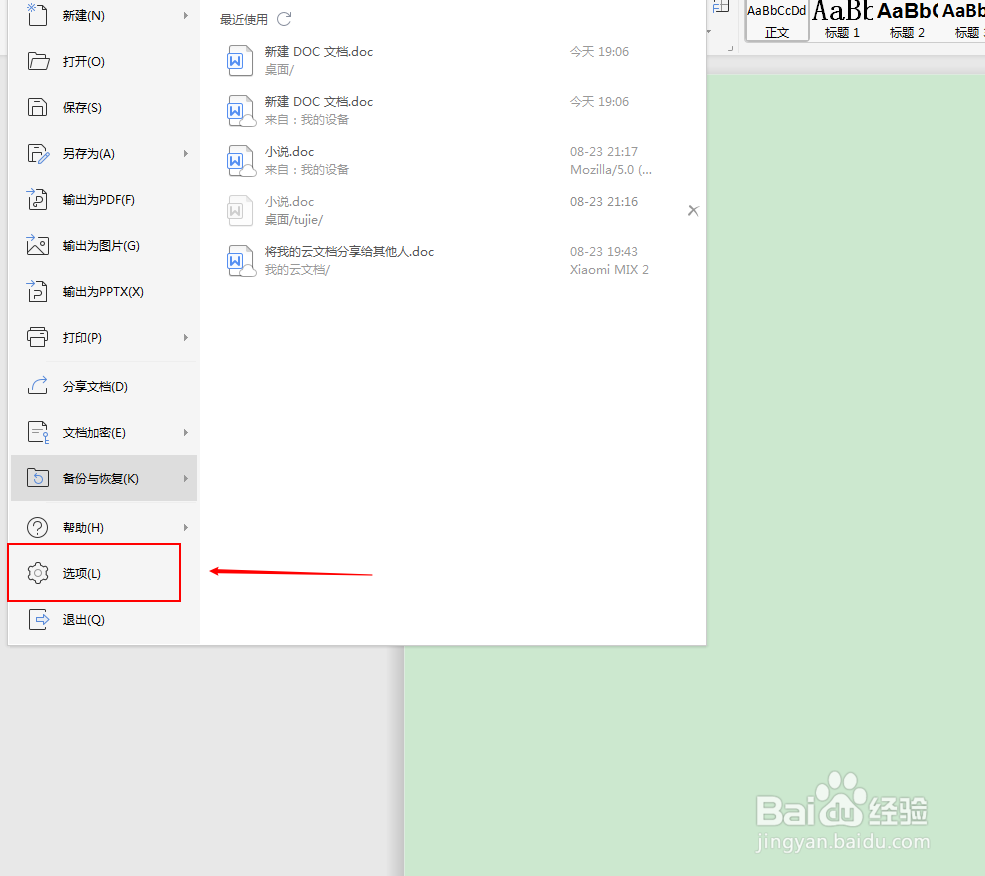Select the 文档加密(E) encryption icon
Viewport: 985px width, 876px height.
click(x=37, y=432)
